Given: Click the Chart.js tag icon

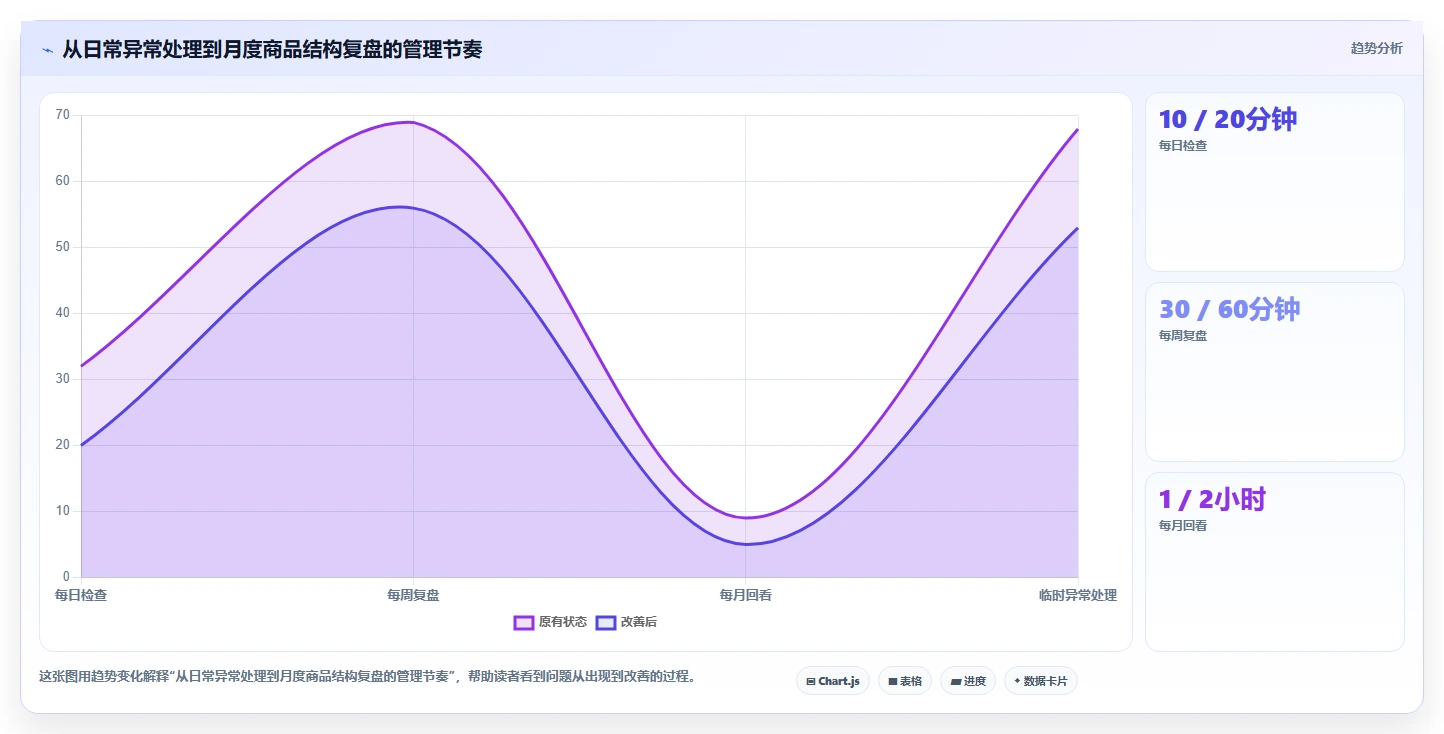Looking at the screenshot, I should pyautogui.click(x=811, y=682).
